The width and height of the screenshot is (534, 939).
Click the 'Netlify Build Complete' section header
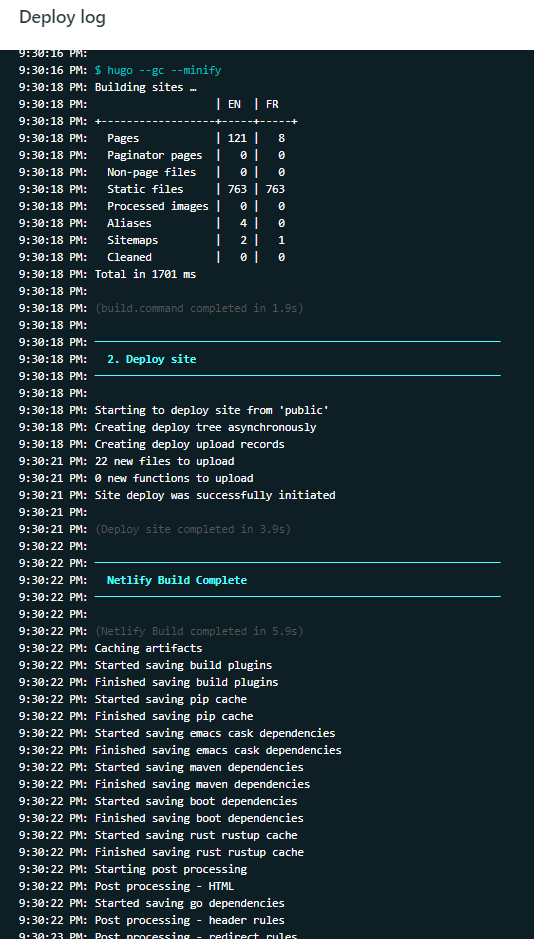[x=177, y=580]
